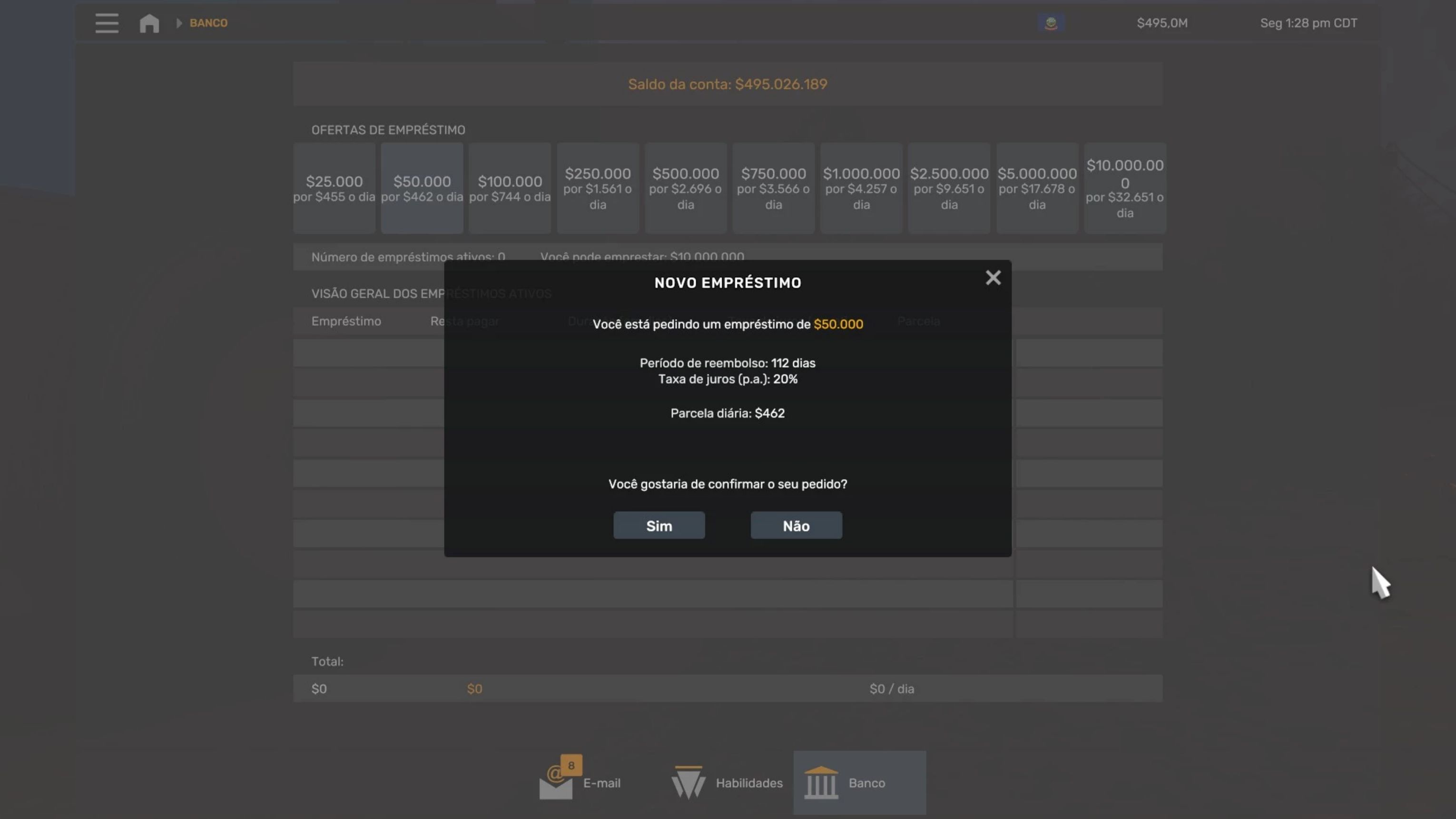The image size is (1456, 819).
Task: Choose the $1.000.000 loan offer
Action: click(861, 188)
